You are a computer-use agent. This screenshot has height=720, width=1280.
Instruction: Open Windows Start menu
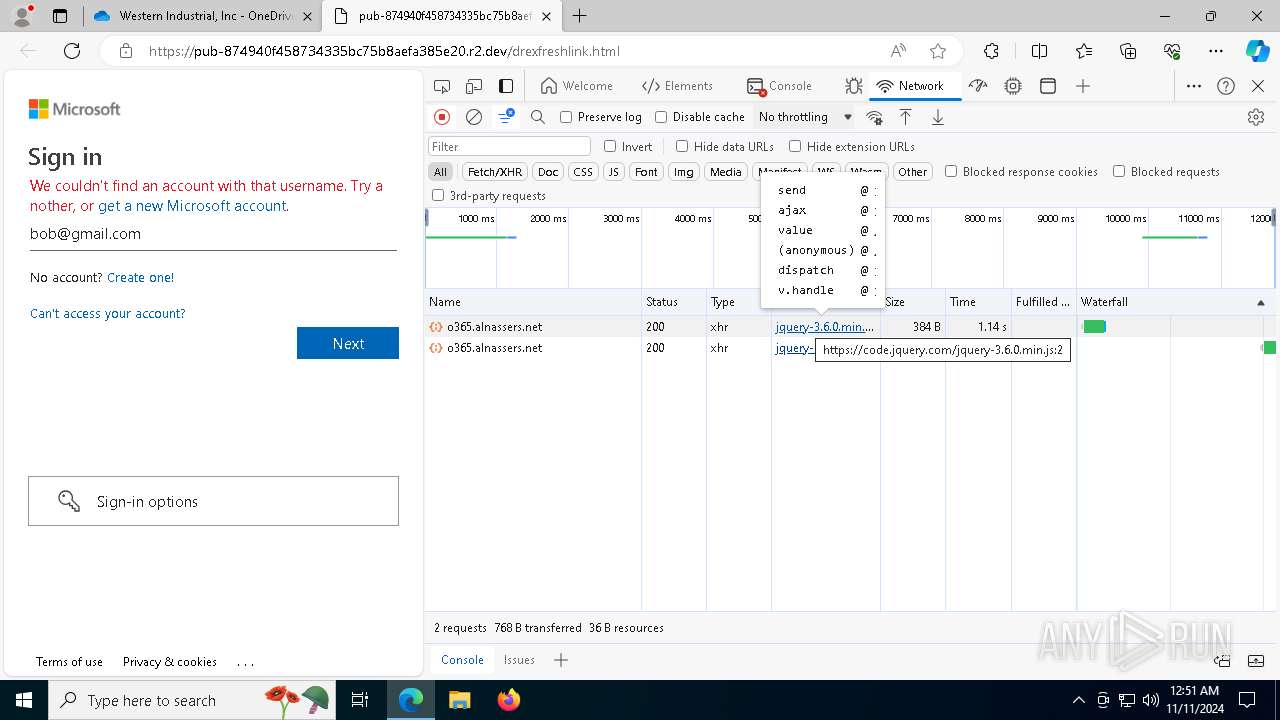23,700
